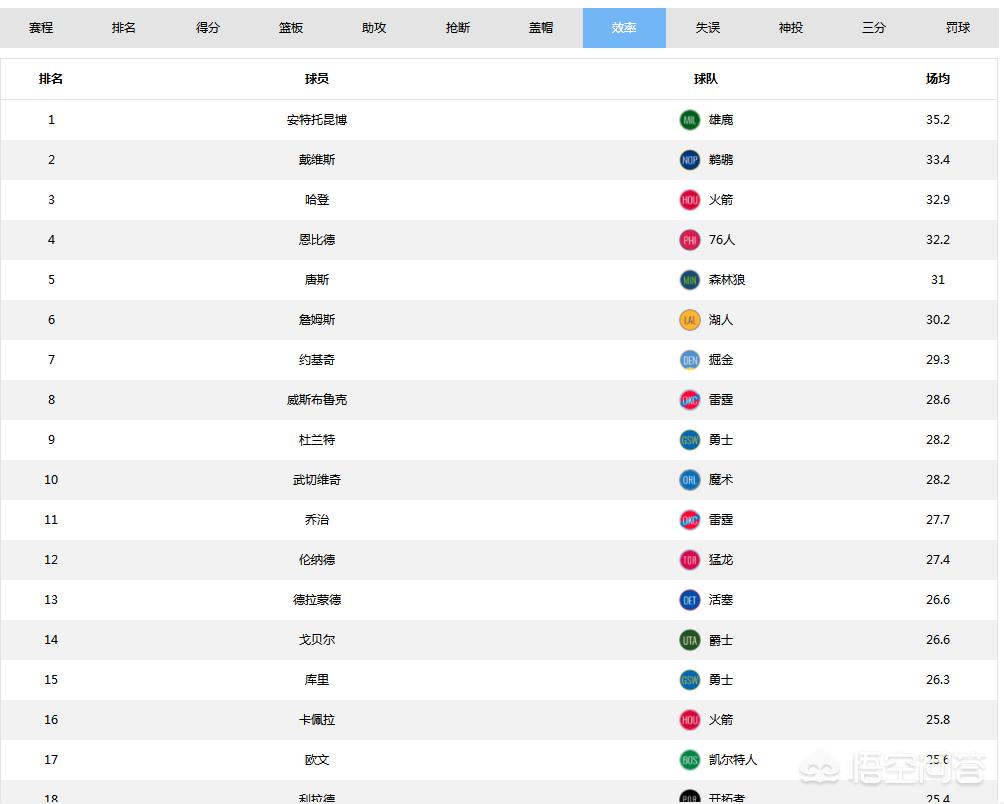Click the GSW logo in 库里's row
This screenshot has width=1004, height=804.
point(690,680)
